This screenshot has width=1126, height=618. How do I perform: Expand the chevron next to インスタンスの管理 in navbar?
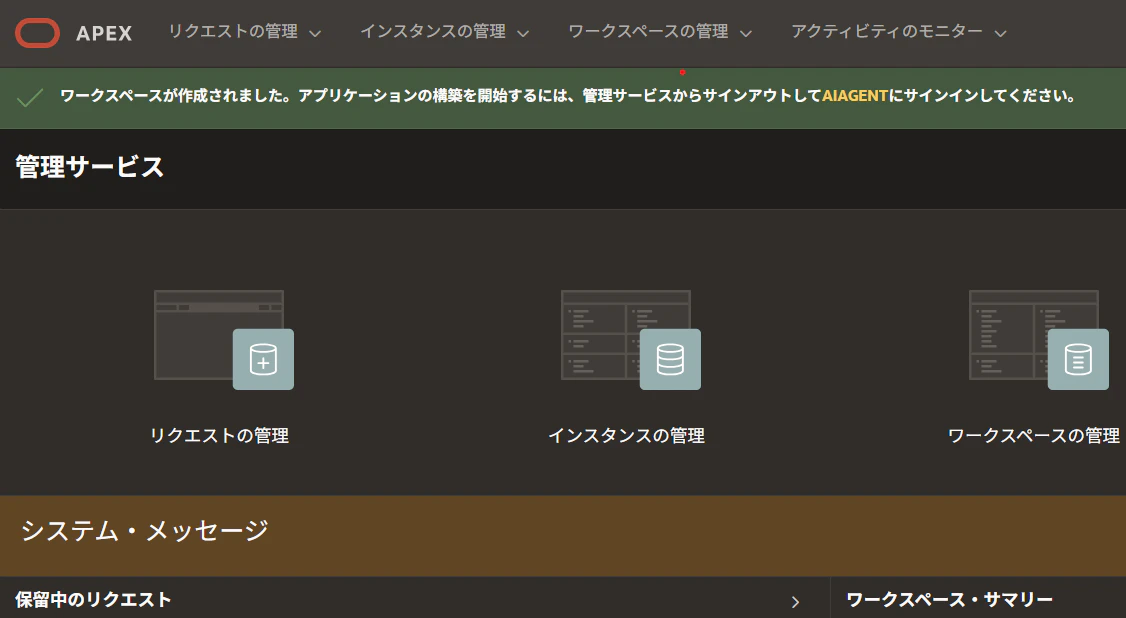(523, 33)
